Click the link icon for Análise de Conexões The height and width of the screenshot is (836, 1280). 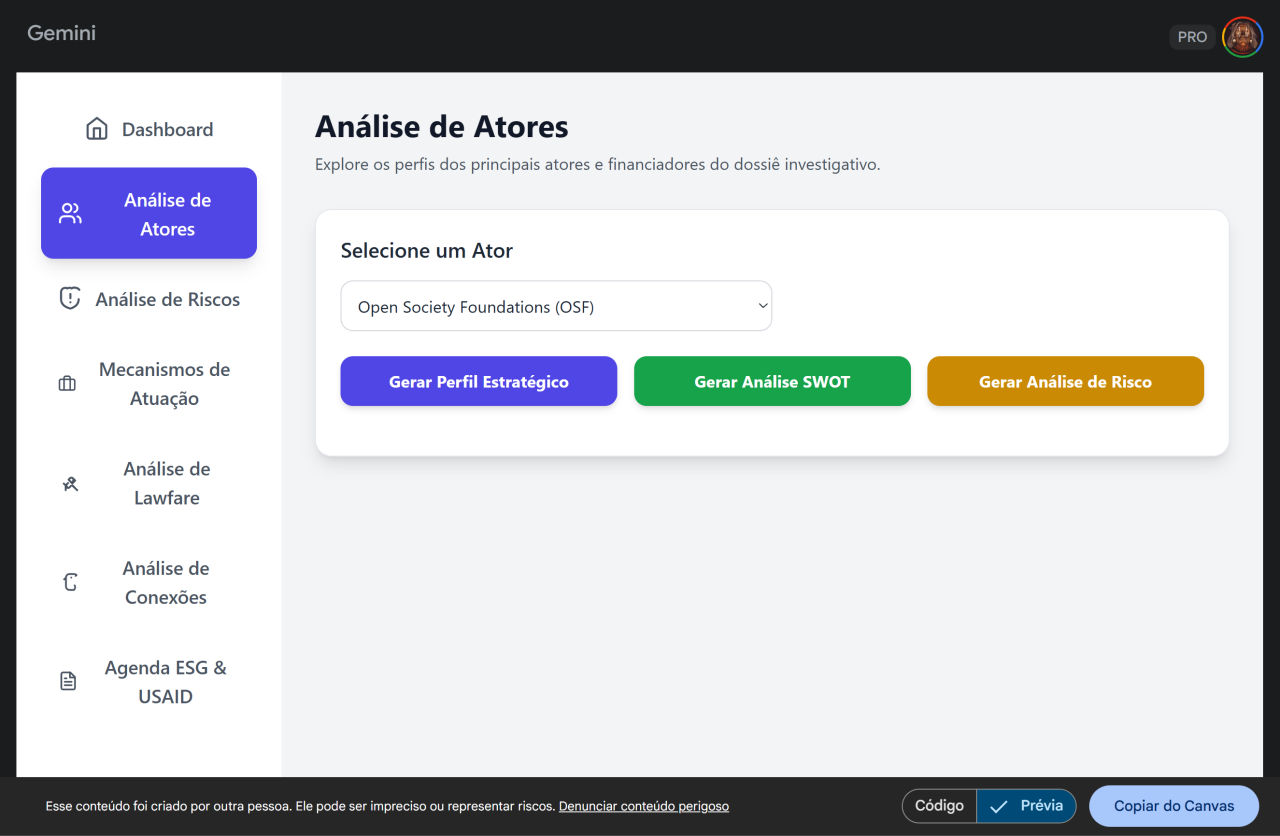[70, 583]
